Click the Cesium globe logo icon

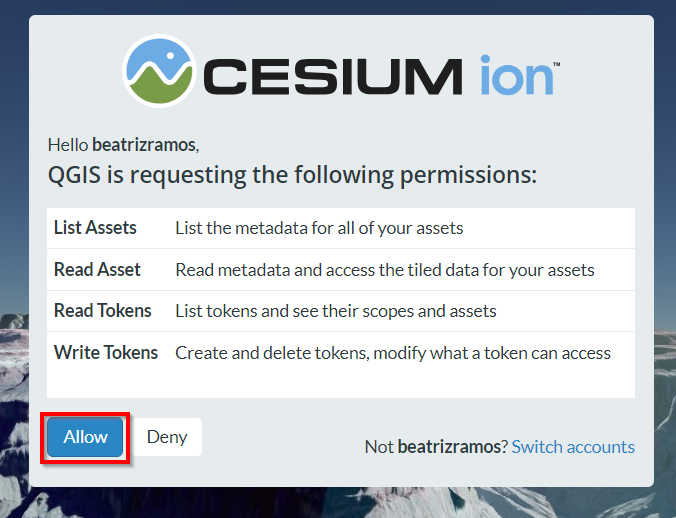pos(160,71)
